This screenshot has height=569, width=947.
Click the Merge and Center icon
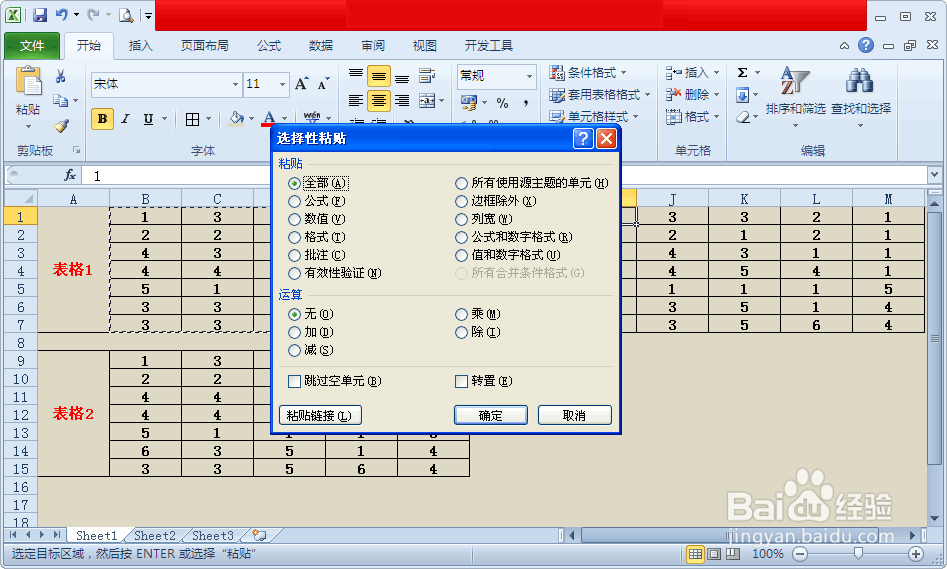[x=427, y=100]
